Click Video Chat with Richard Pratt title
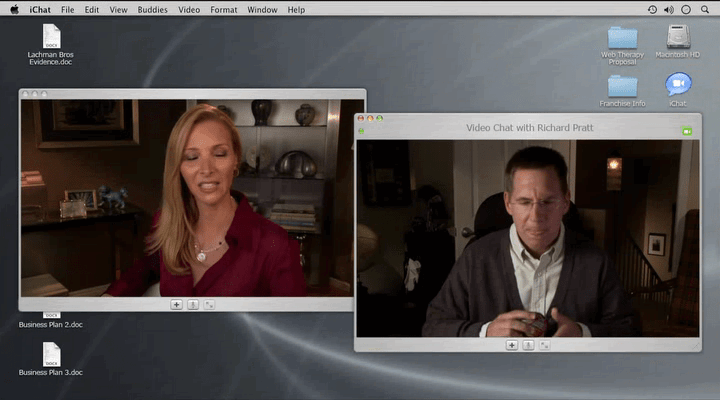Viewport: 720px width, 400px height. point(529,128)
